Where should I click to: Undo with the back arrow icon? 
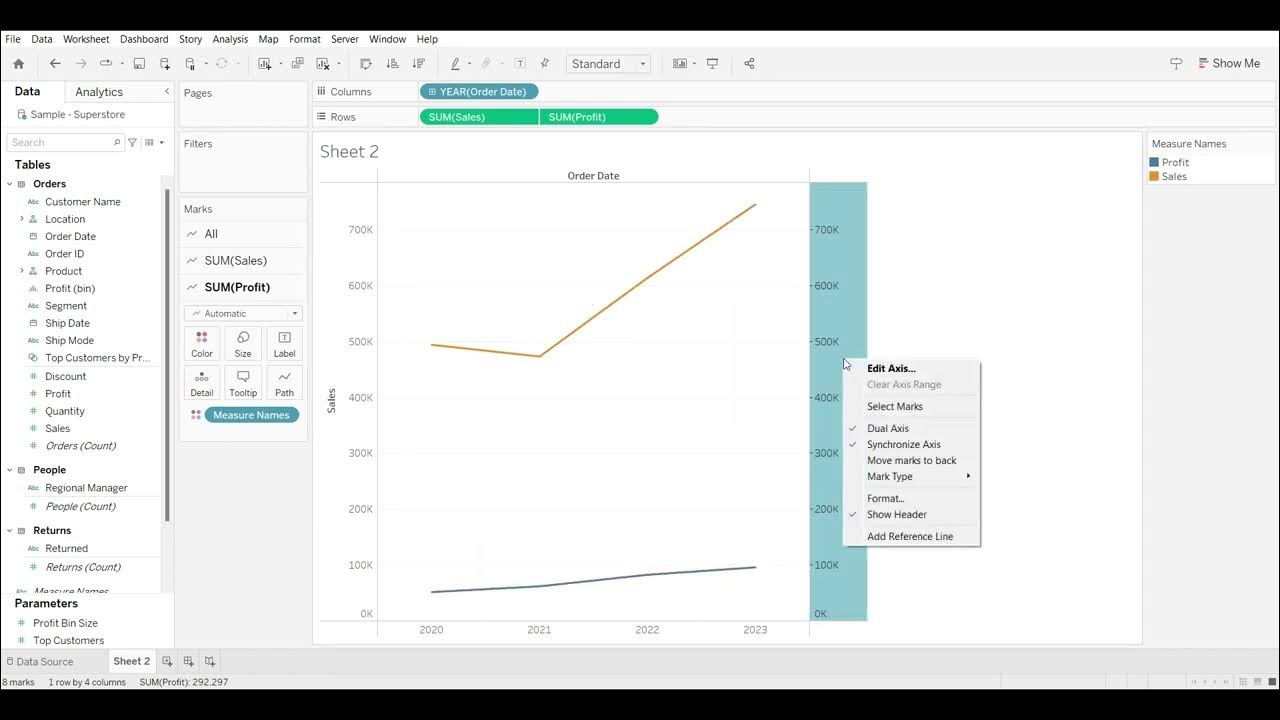pos(55,64)
